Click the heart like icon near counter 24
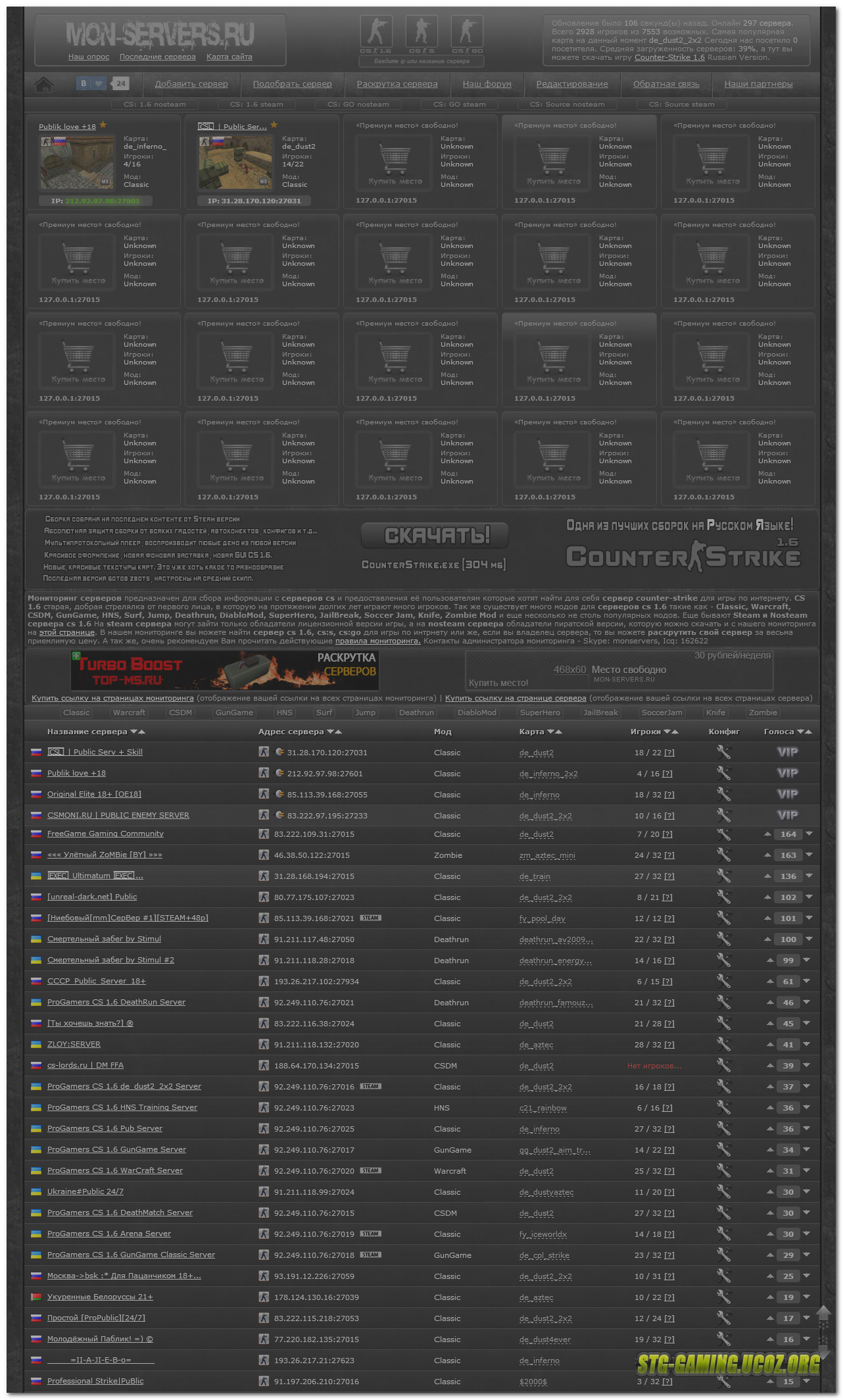The width and height of the screenshot is (843, 1400). coord(99,84)
